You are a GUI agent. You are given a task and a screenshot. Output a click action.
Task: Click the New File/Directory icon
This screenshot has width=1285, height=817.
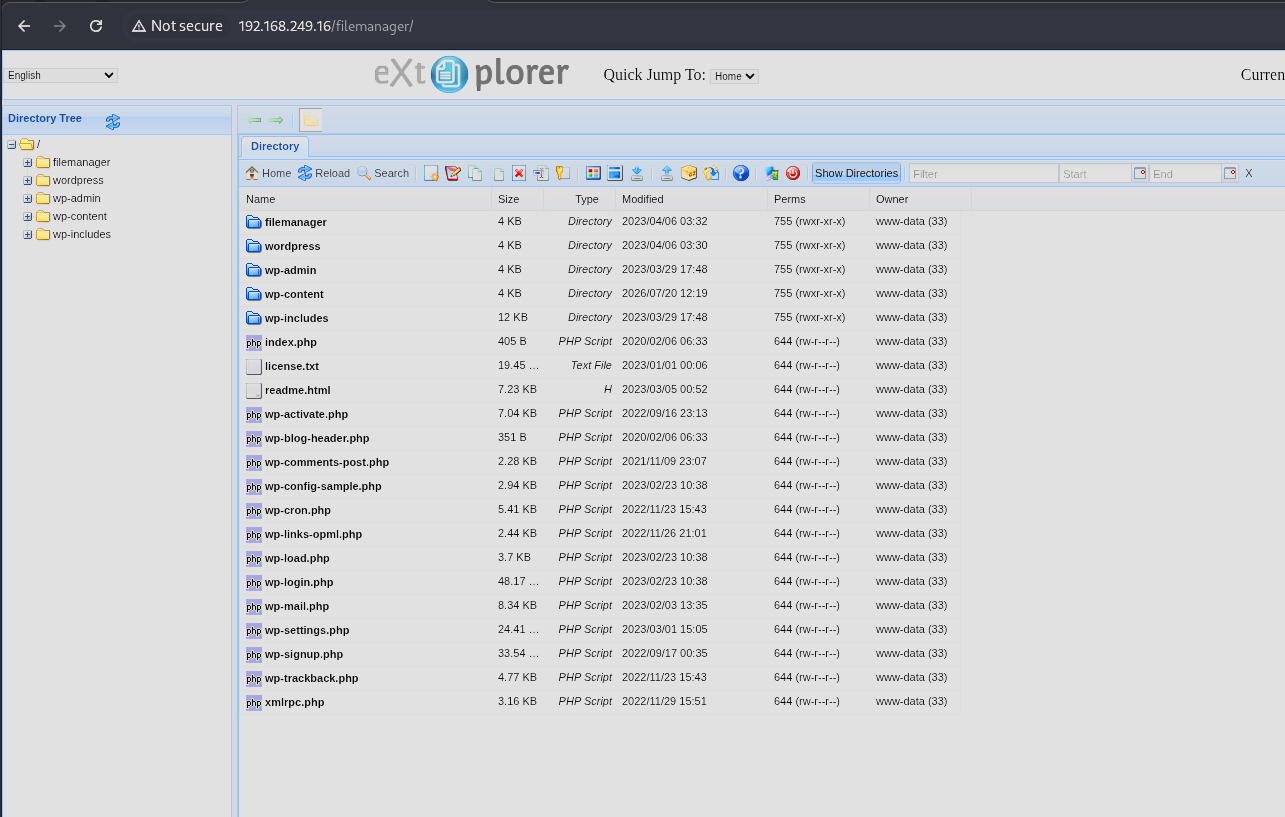(x=431, y=173)
